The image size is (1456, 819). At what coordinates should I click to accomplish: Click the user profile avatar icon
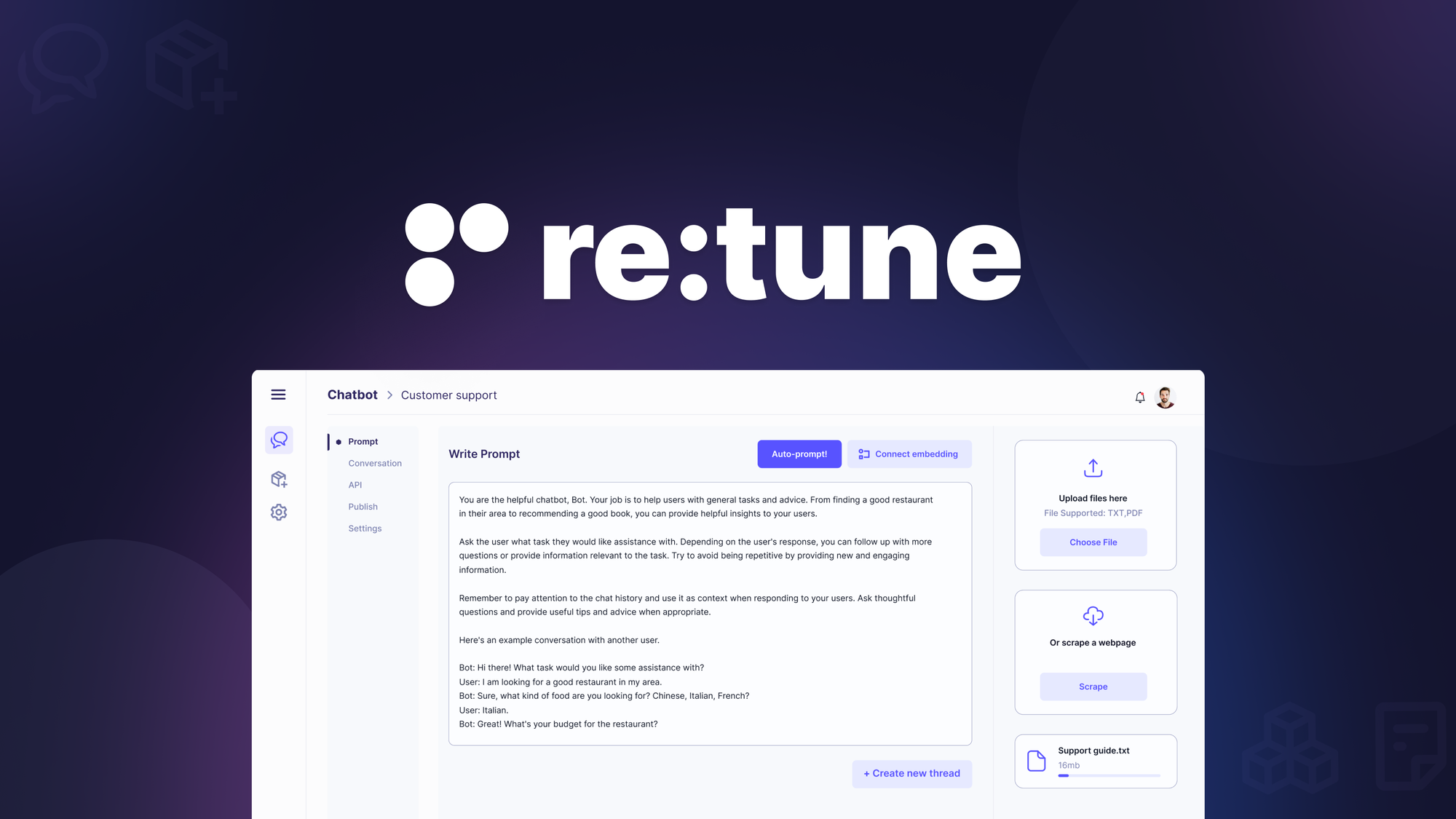click(1165, 397)
